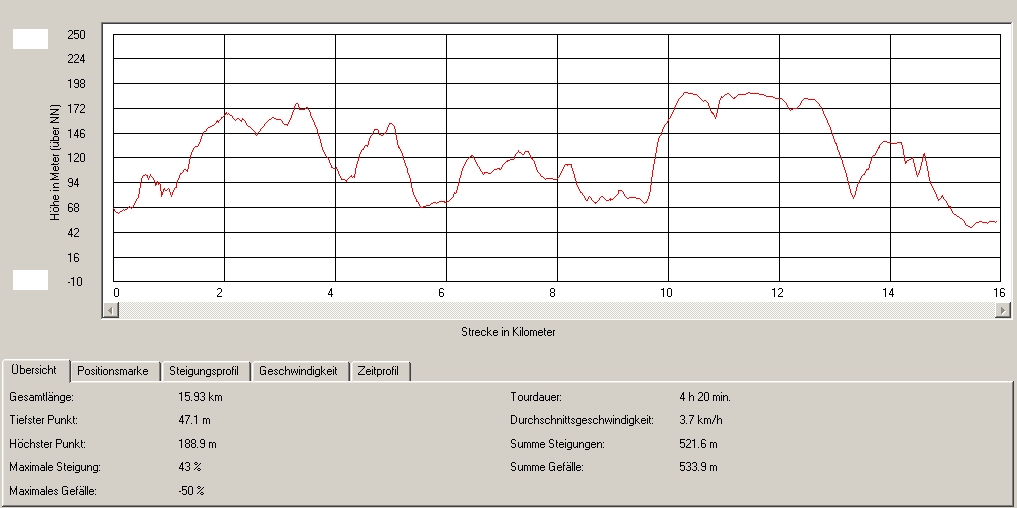Click the elevation curve's end near kilometer 16
1017x508 pixels.
click(994, 222)
